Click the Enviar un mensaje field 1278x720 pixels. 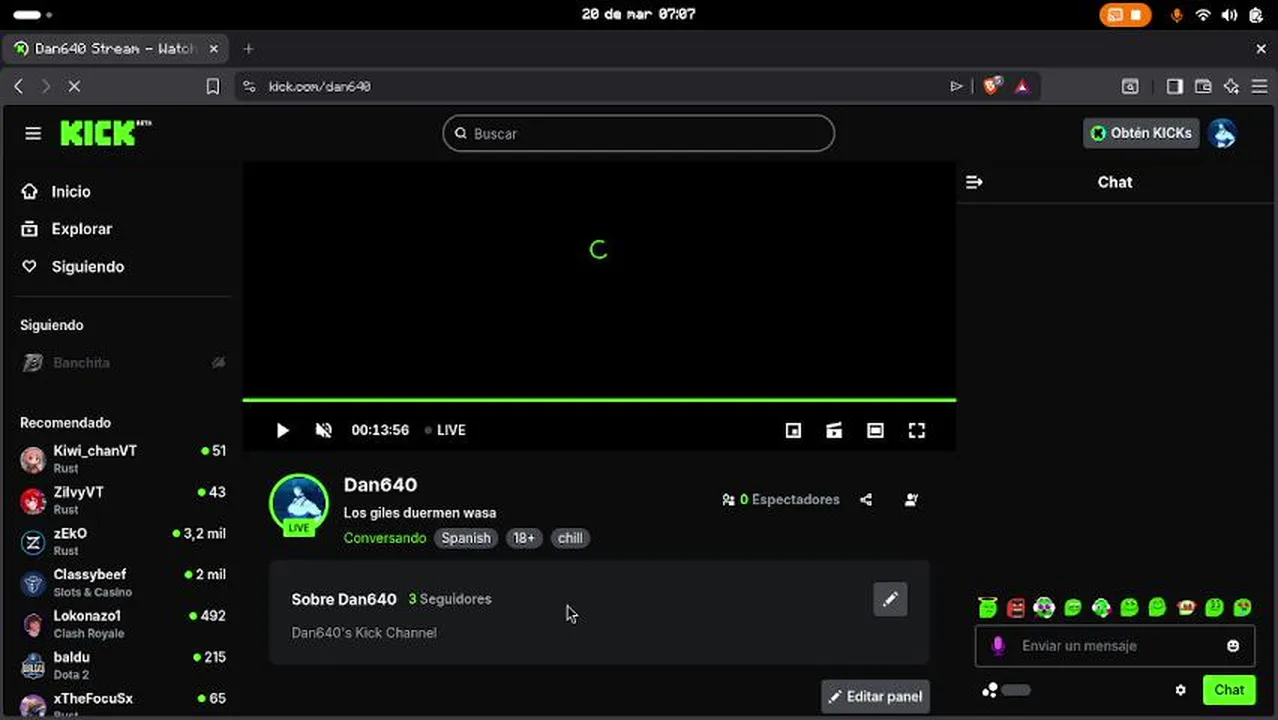point(1115,646)
